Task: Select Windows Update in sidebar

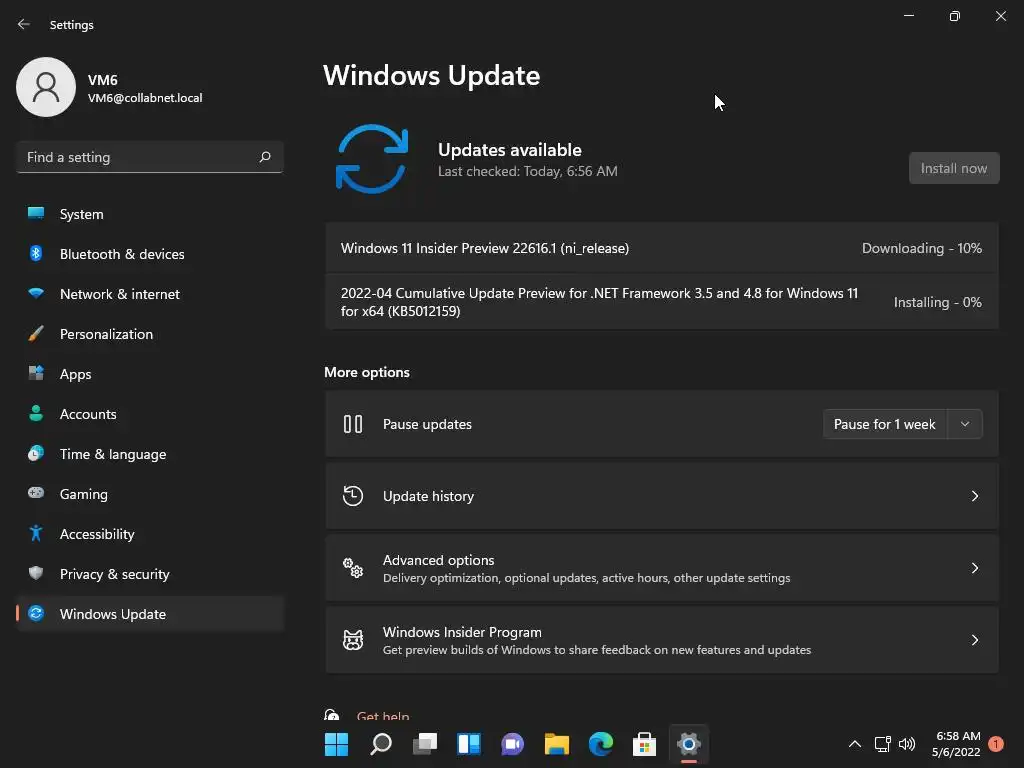Action: pyautogui.click(x=150, y=614)
